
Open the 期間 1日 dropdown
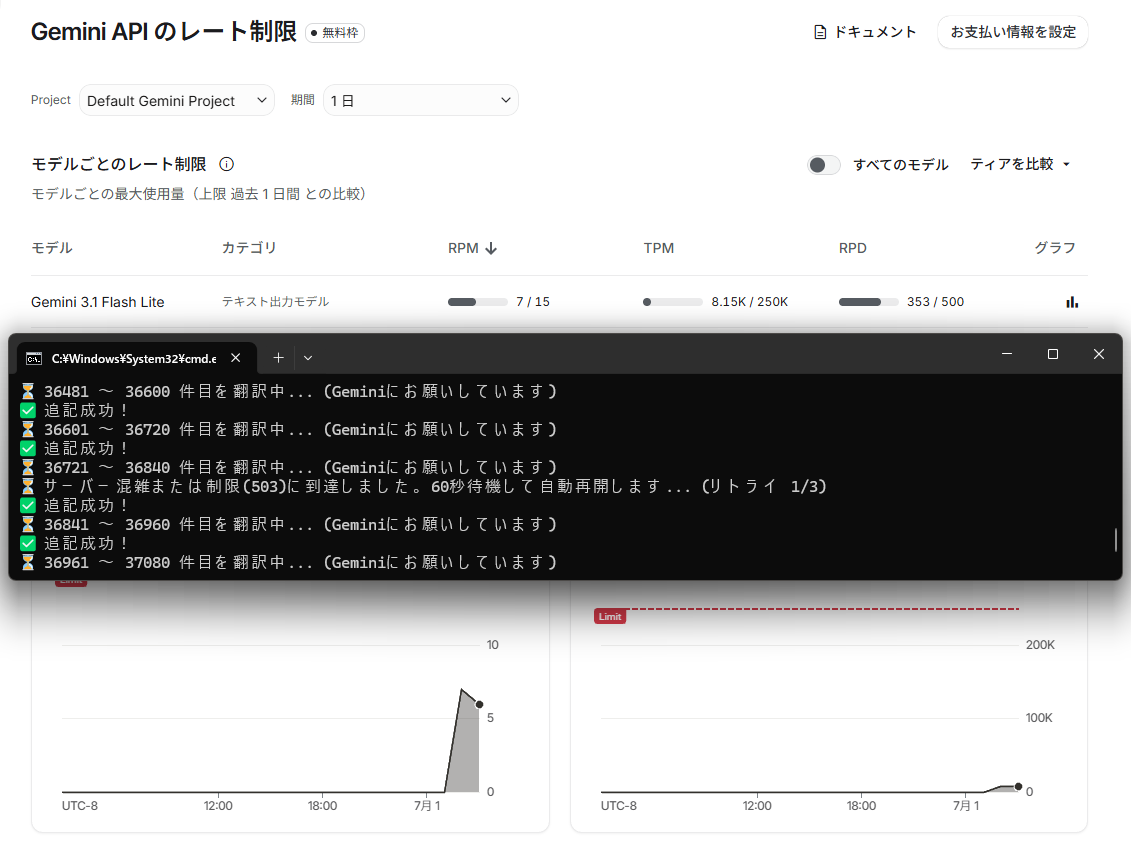421,100
